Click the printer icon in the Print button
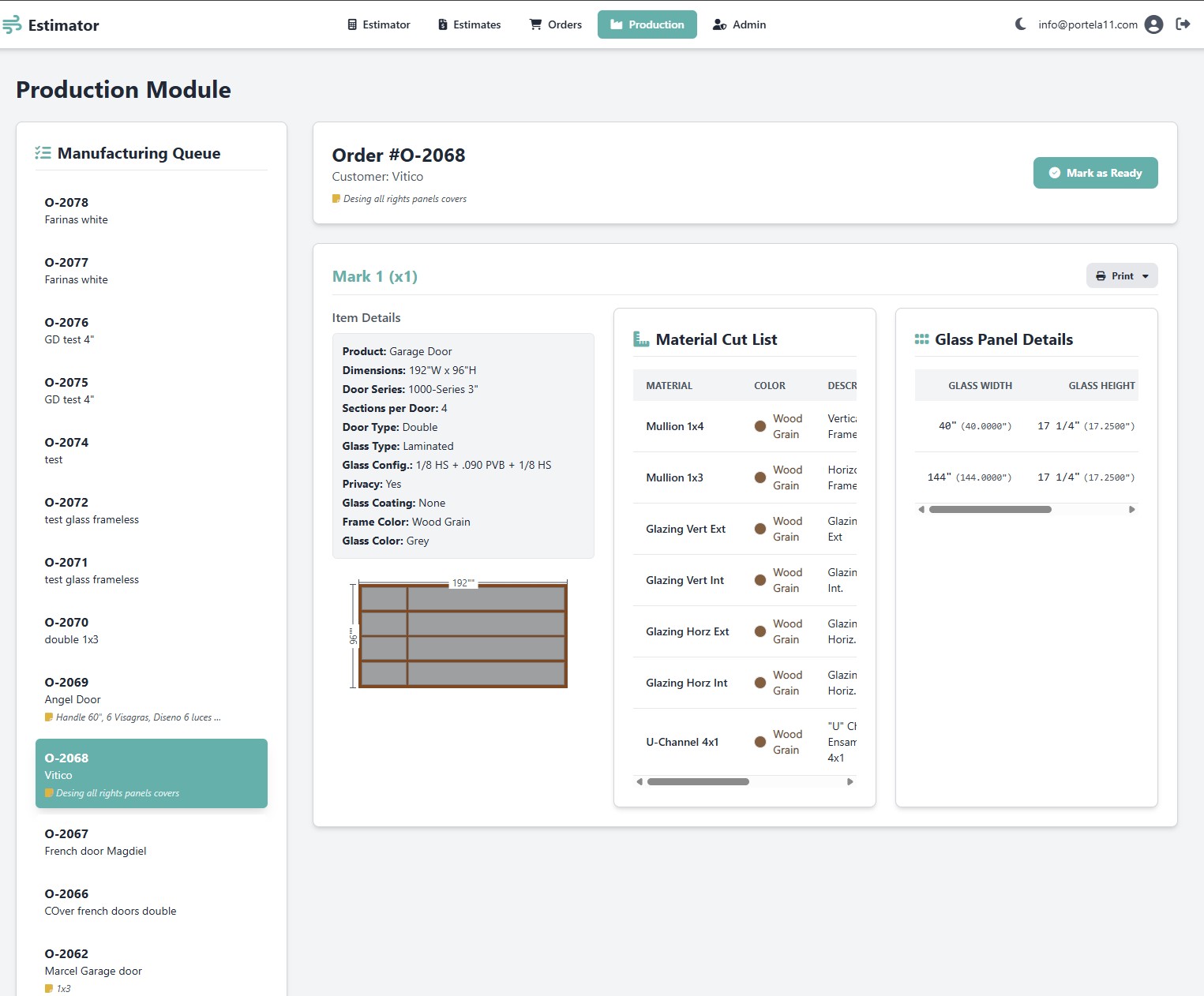Screen dimensions: 1204x996 coord(1101,275)
